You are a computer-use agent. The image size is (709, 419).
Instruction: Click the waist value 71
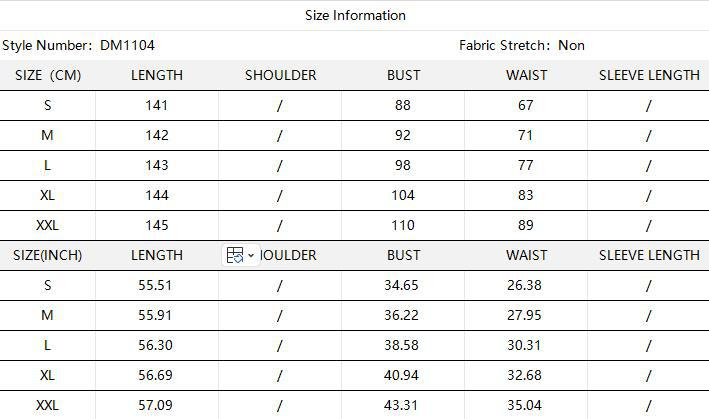pos(526,135)
